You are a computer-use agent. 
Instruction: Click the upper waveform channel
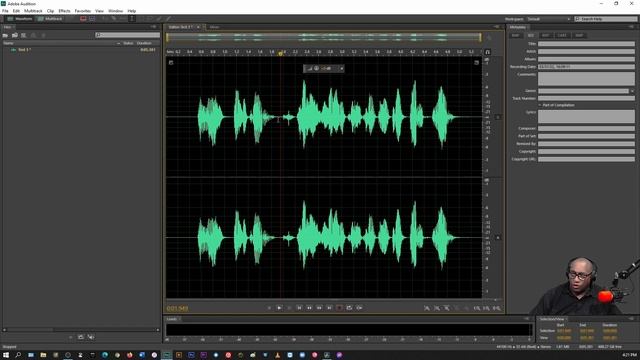(324, 117)
